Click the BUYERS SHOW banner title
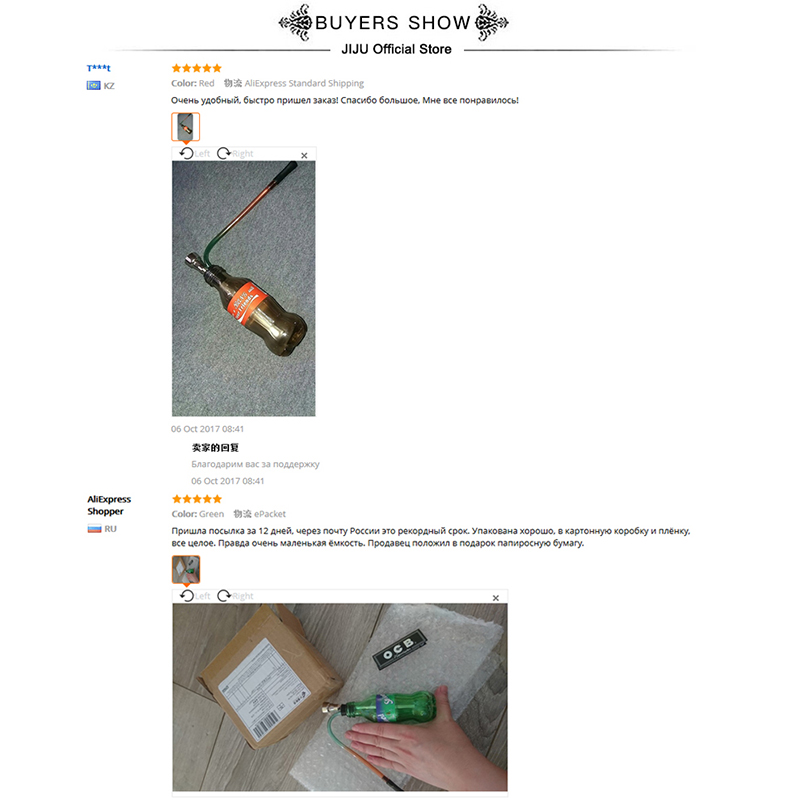The height and width of the screenshot is (800, 800). pos(393,23)
